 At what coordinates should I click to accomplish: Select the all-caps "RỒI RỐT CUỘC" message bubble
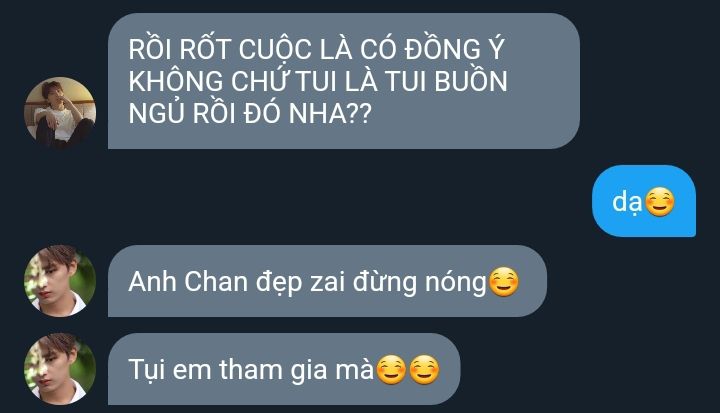click(x=344, y=81)
